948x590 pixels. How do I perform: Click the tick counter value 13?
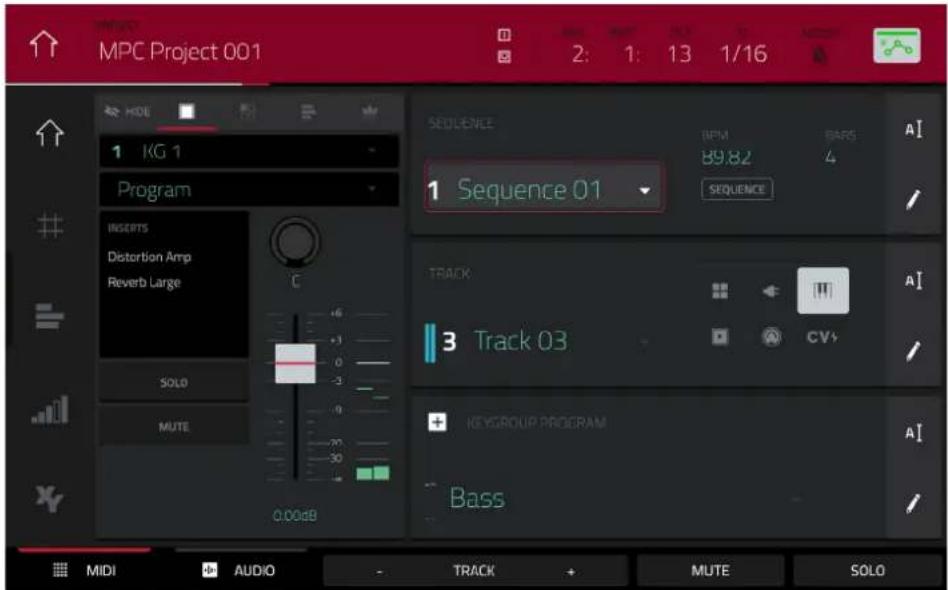[x=679, y=54]
